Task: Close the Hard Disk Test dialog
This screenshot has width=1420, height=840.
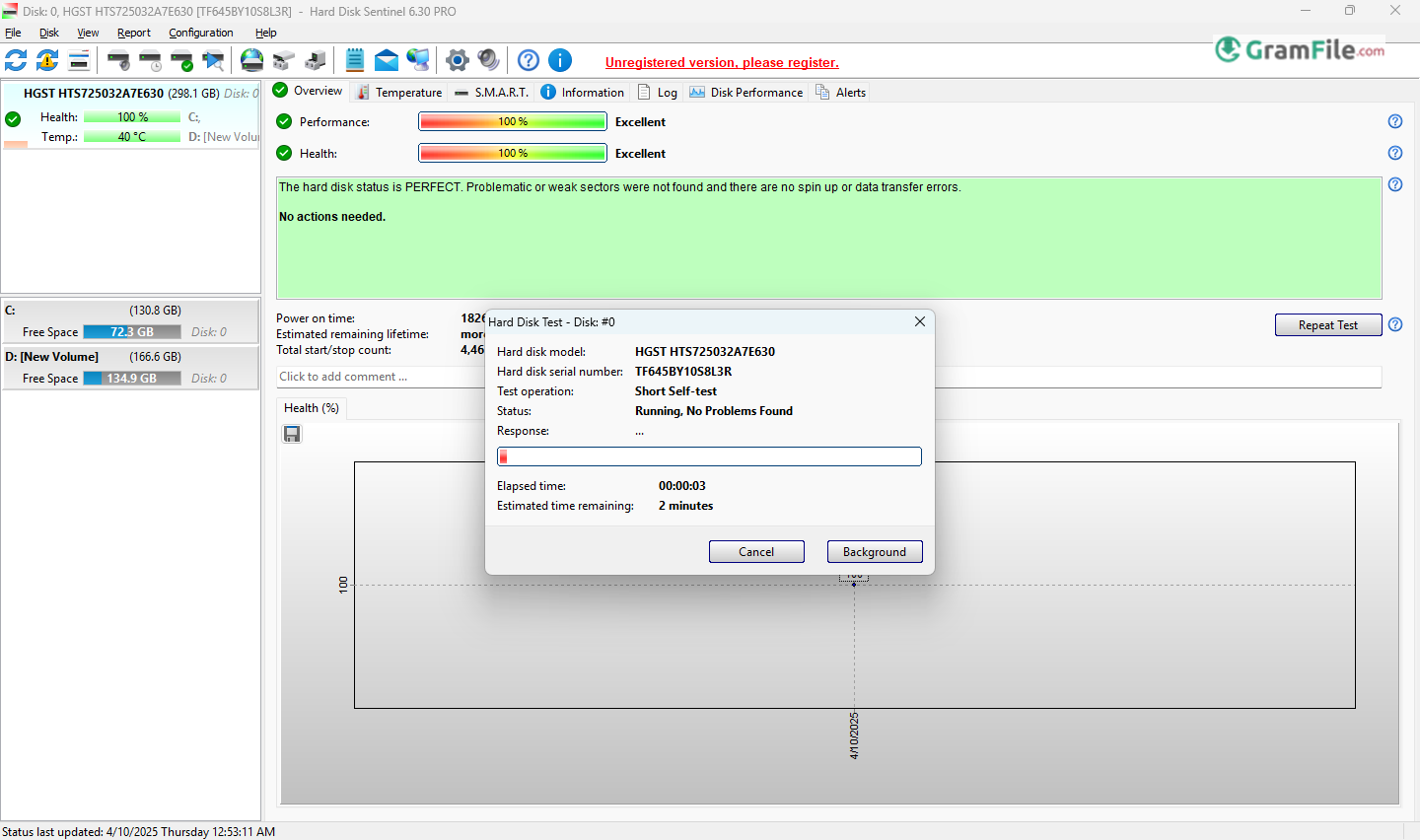Action: point(919,321)
